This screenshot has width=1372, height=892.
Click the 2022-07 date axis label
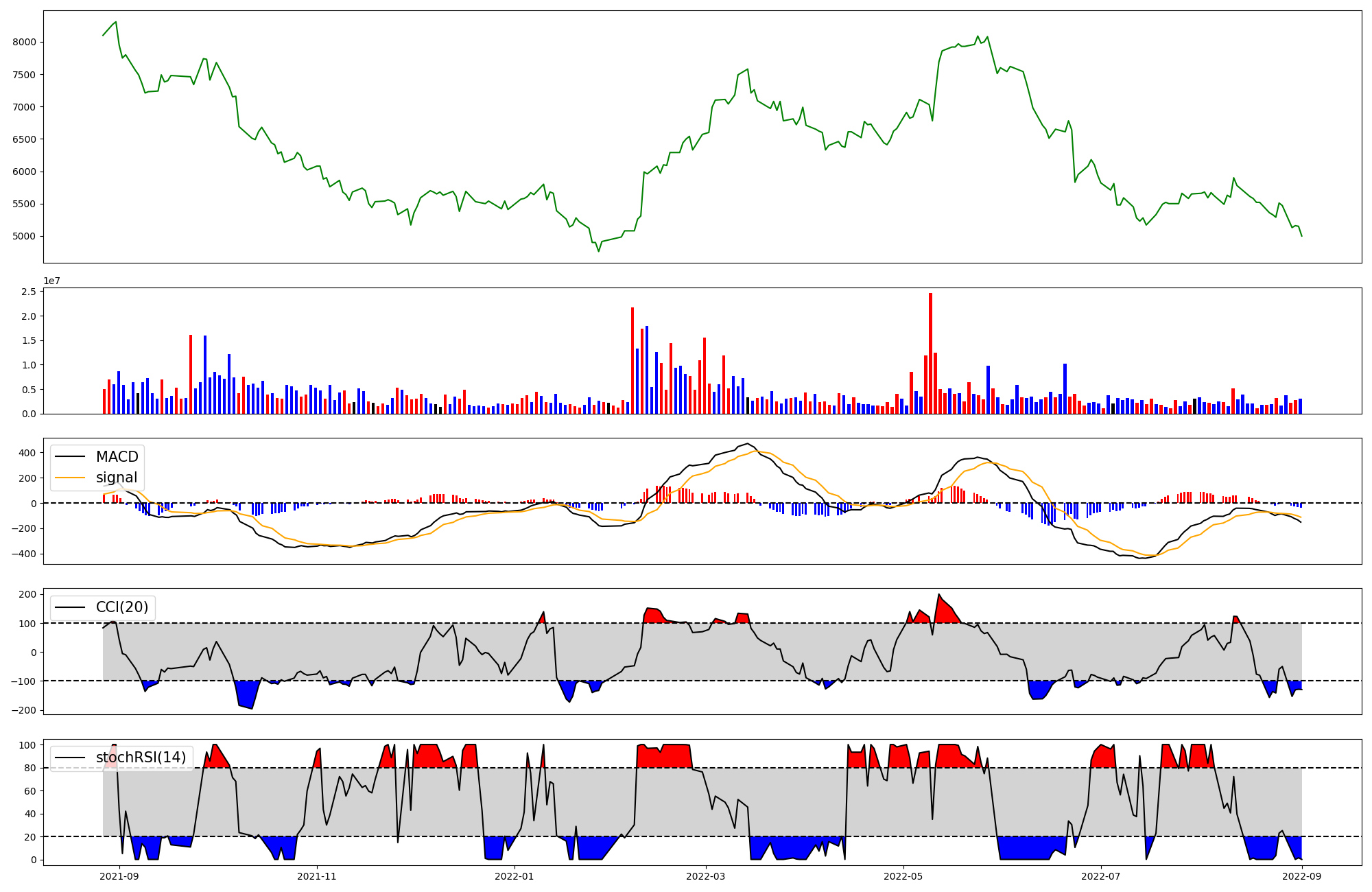tap(1100, 876)
